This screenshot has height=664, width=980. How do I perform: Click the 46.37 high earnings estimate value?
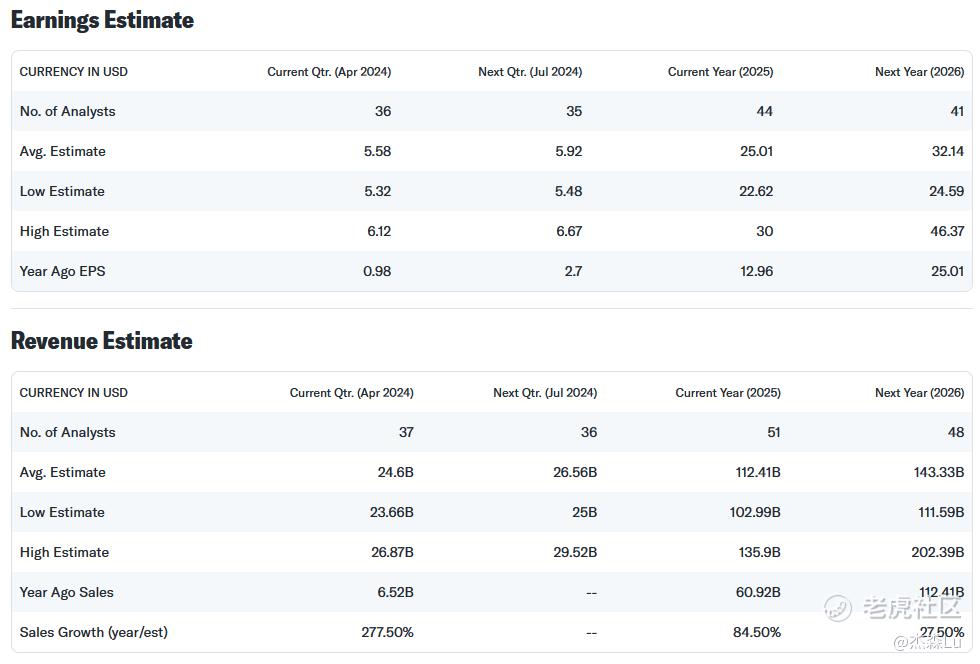(x=946, y=231)
